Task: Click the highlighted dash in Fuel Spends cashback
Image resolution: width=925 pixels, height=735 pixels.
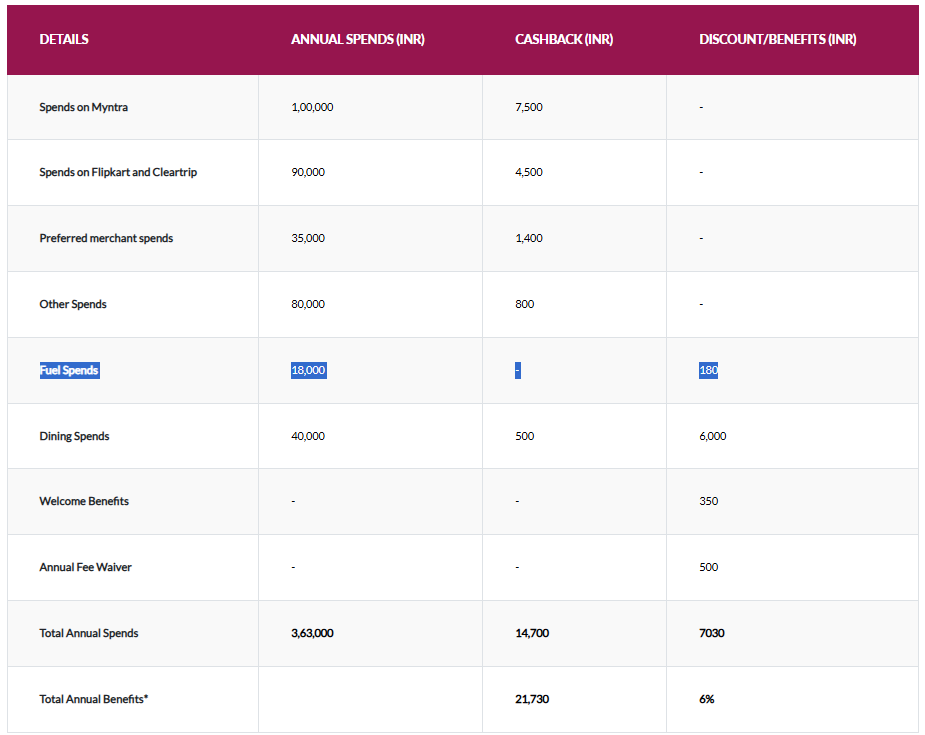Action: click(x=518, y=370)
